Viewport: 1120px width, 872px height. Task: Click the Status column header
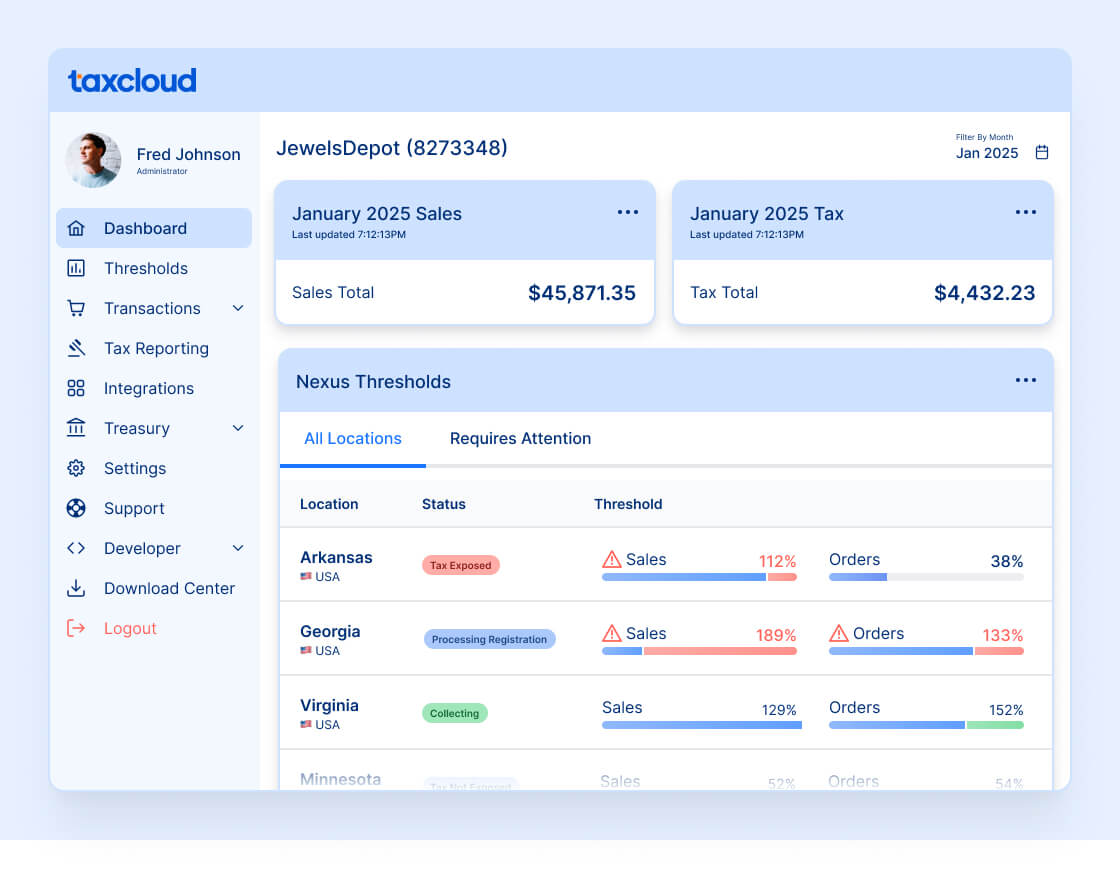coord(444,504)
